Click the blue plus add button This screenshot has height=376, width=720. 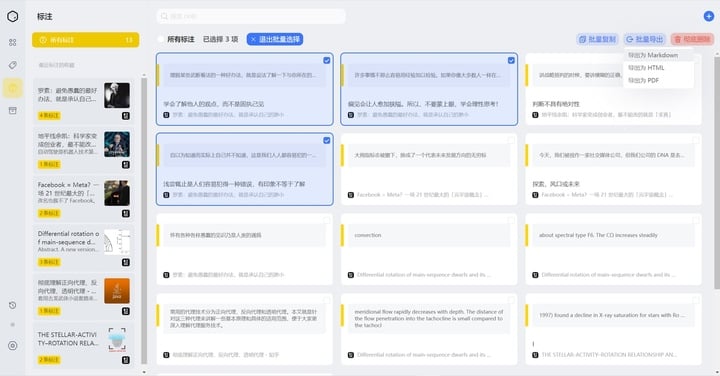click(x=709, y=17)
